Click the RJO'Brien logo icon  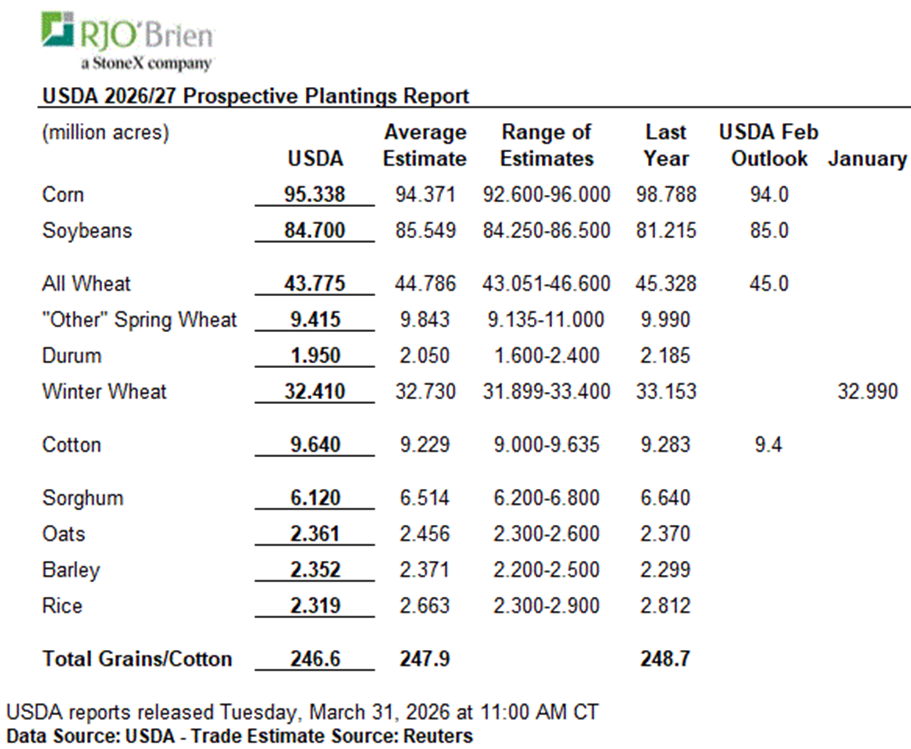coord(57,29)
